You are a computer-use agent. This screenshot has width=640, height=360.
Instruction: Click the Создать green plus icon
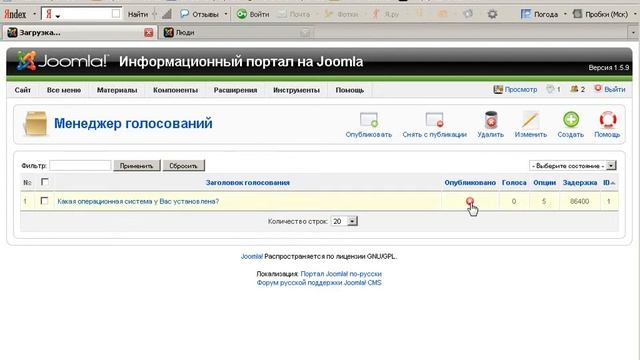tap(571, 120)
